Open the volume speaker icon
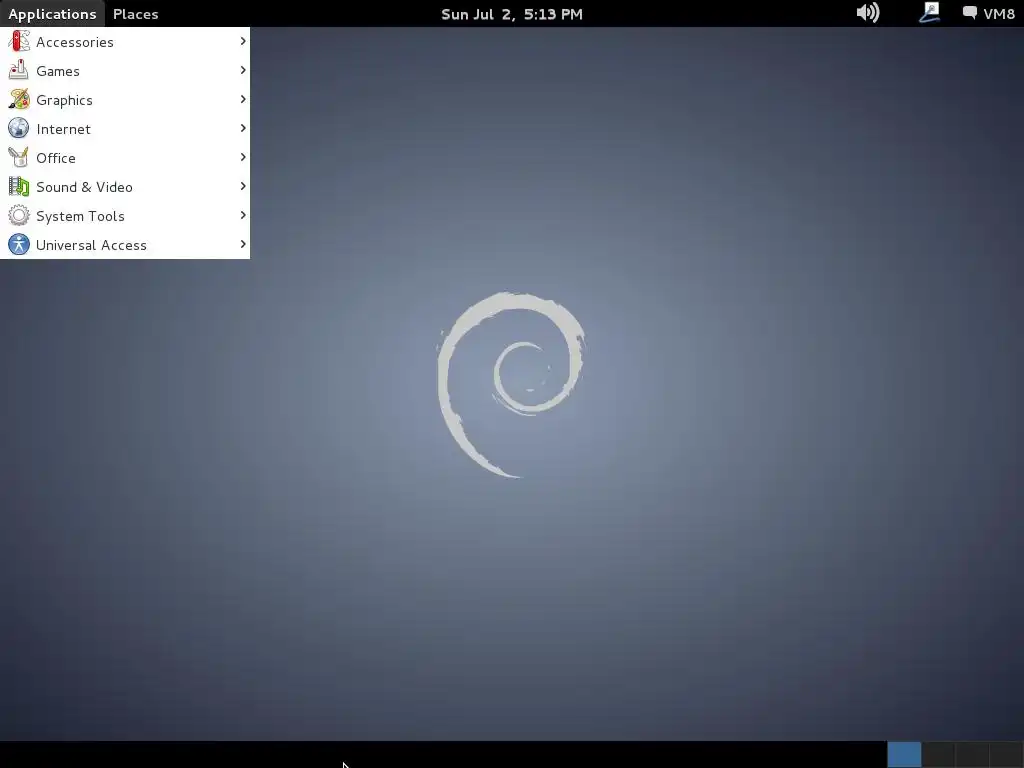Viewport: 1024px width, 768px height. pos(868,13)
